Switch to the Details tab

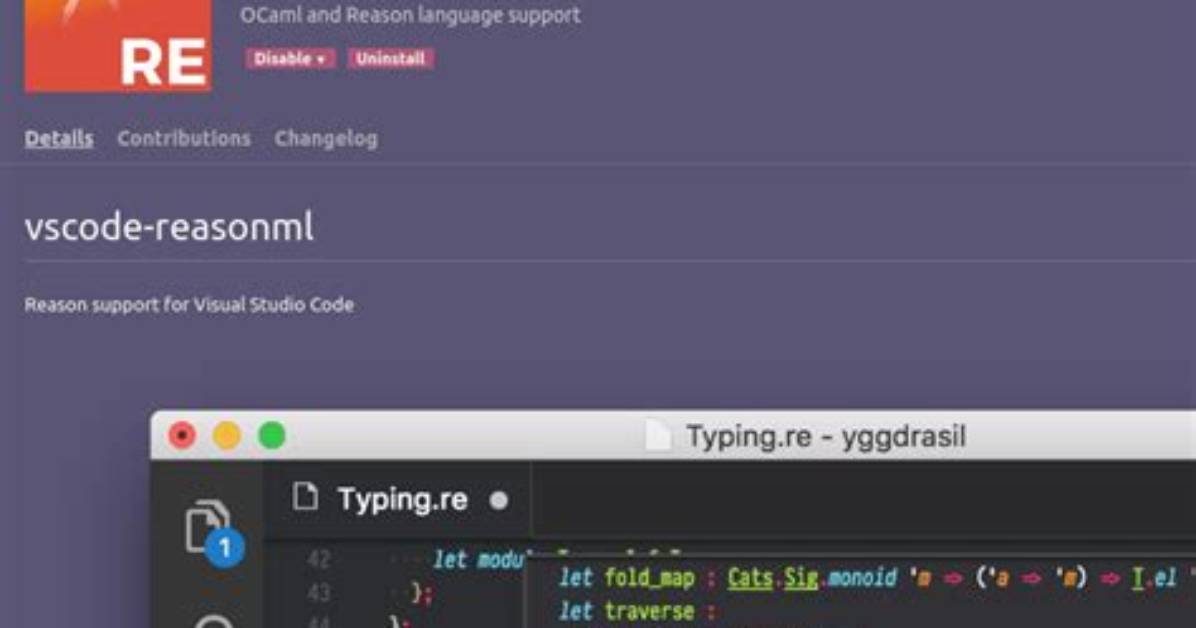[59, 138]
